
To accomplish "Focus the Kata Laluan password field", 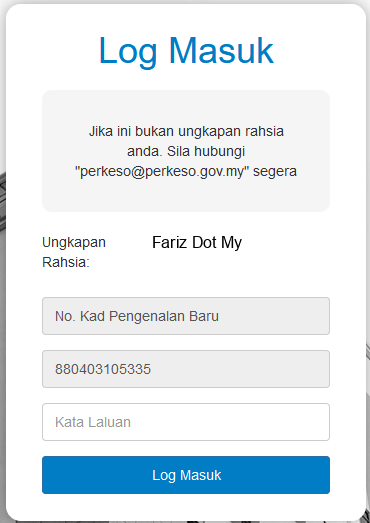I will (186, 422).
